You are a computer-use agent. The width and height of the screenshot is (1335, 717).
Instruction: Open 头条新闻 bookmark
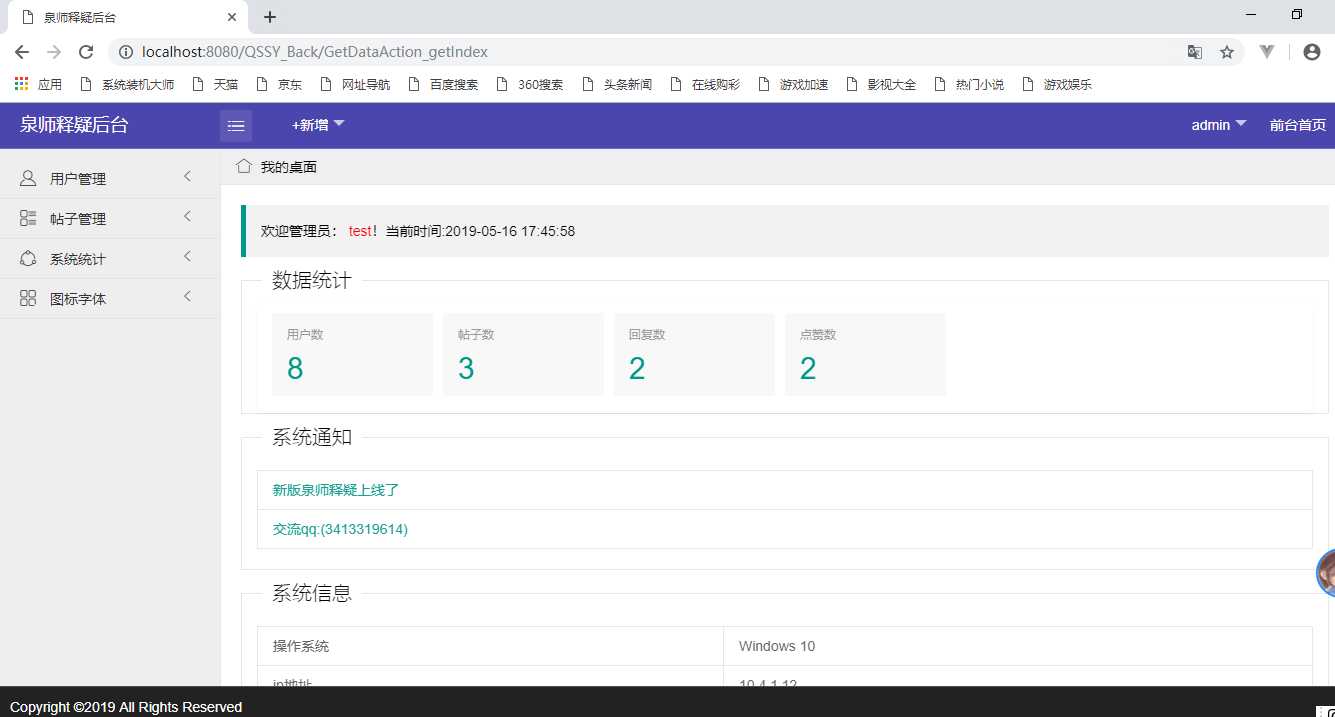617,84
